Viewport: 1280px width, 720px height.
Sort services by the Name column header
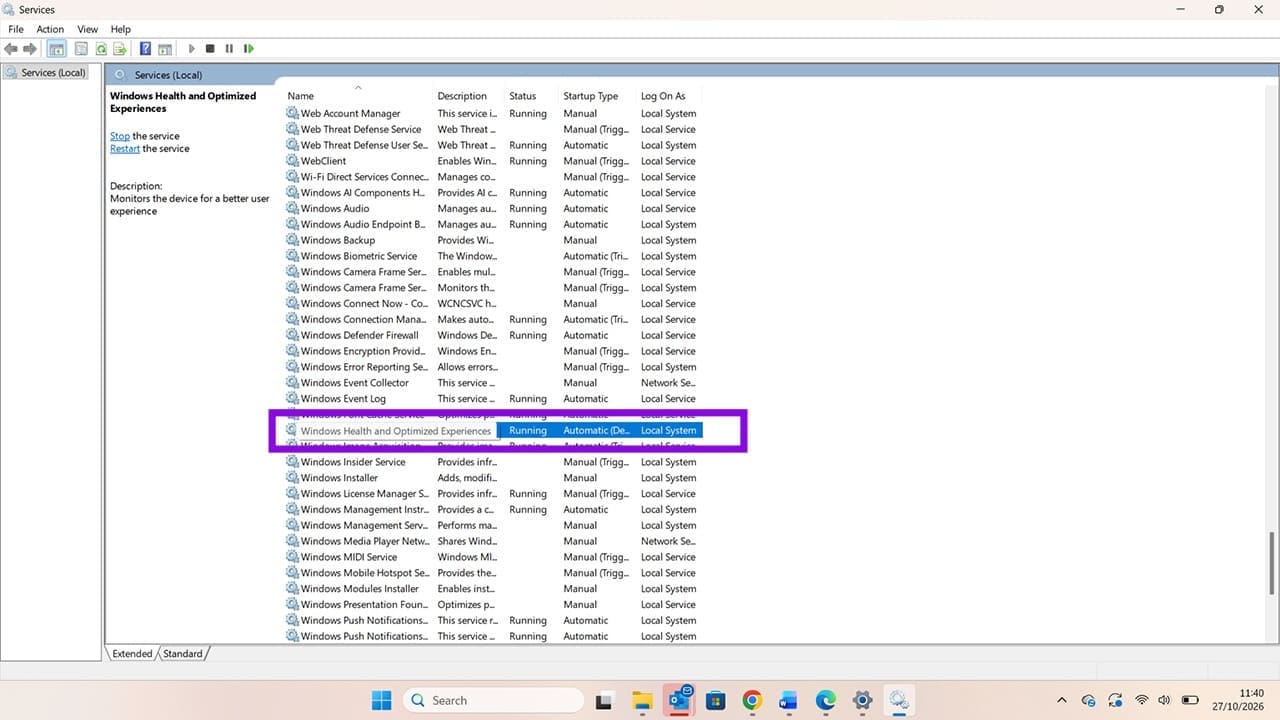pyautogui.click(x=359, y=96)
